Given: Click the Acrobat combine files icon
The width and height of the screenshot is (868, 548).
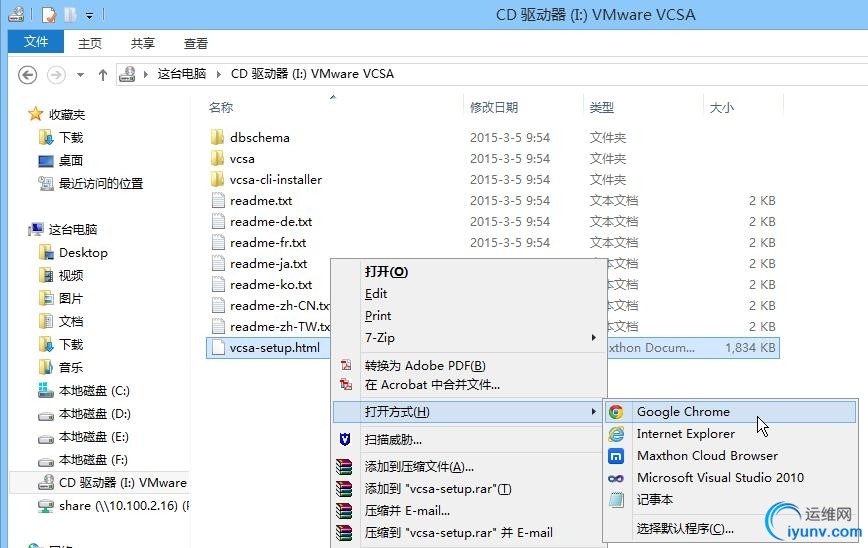Looking at the screenshot, I should (x=346, y=384).
